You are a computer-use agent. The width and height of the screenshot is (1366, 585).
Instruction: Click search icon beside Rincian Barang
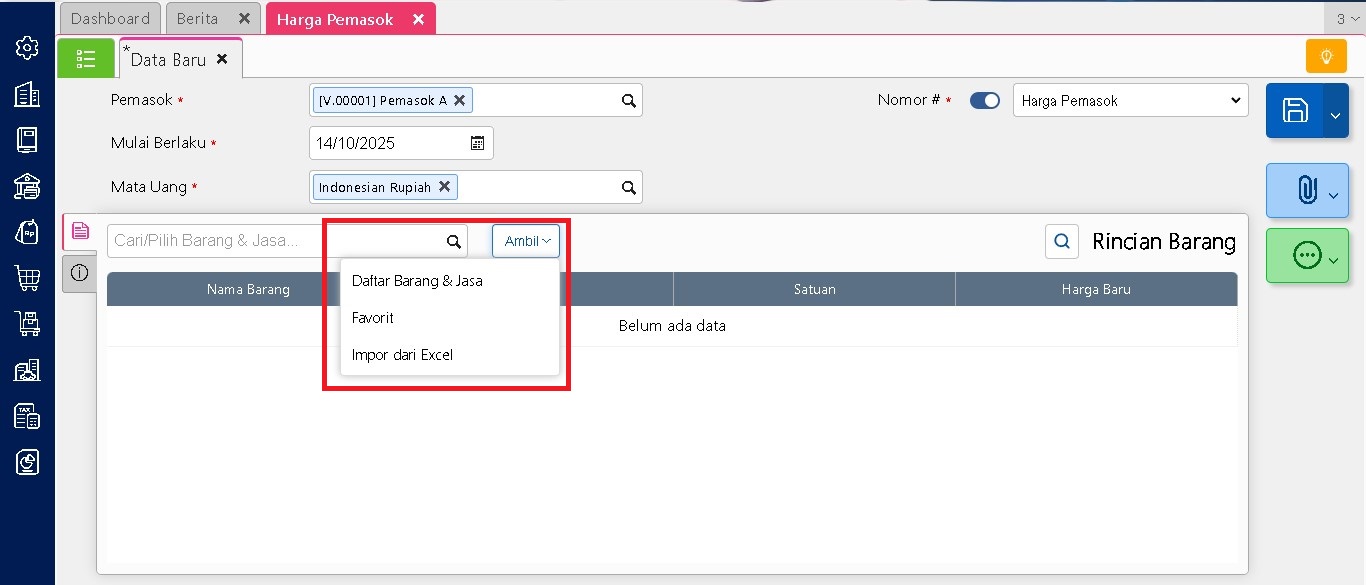pos(1062,241)
